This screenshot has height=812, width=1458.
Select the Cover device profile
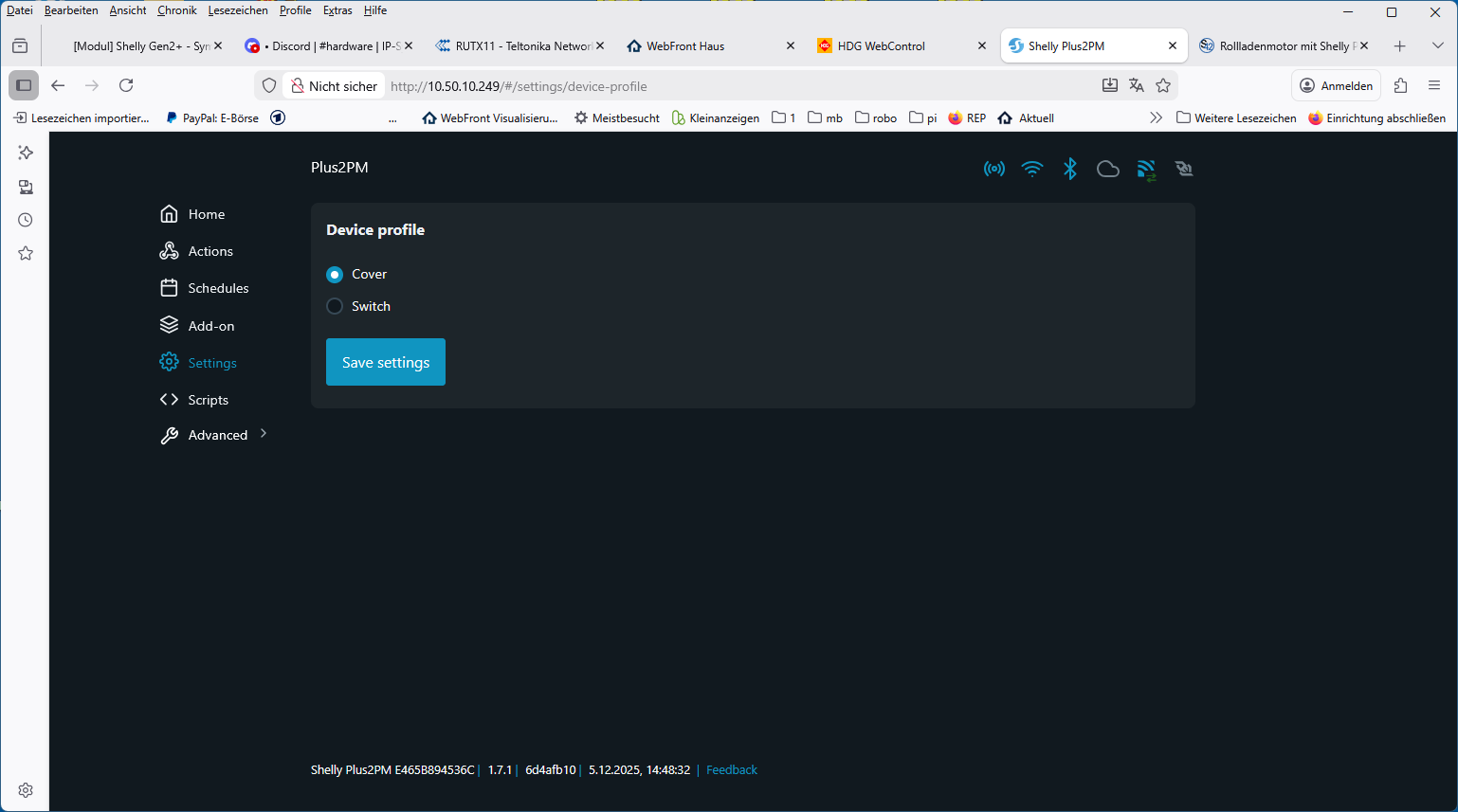coord(335,275)
